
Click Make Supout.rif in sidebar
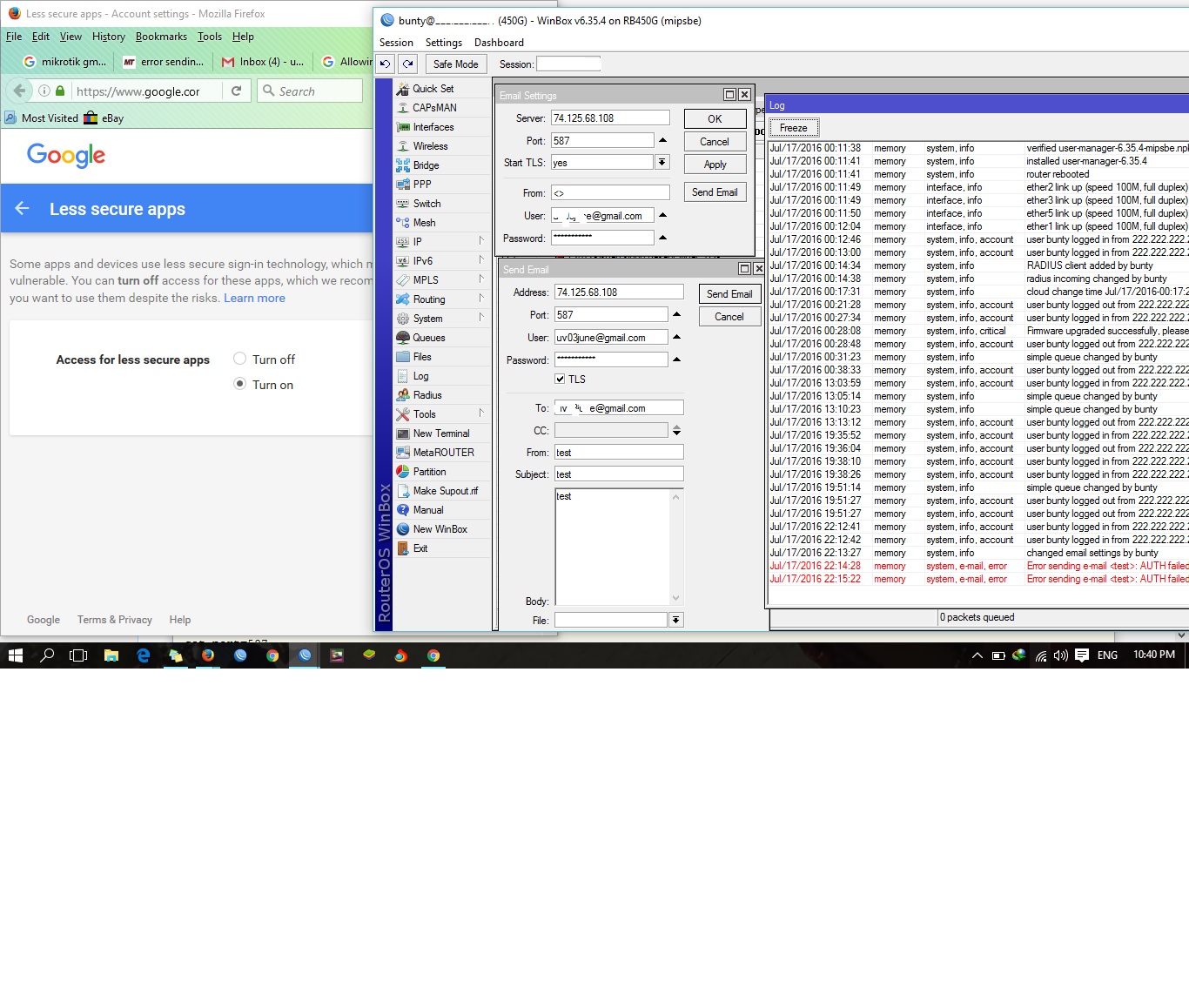[445, 491]
